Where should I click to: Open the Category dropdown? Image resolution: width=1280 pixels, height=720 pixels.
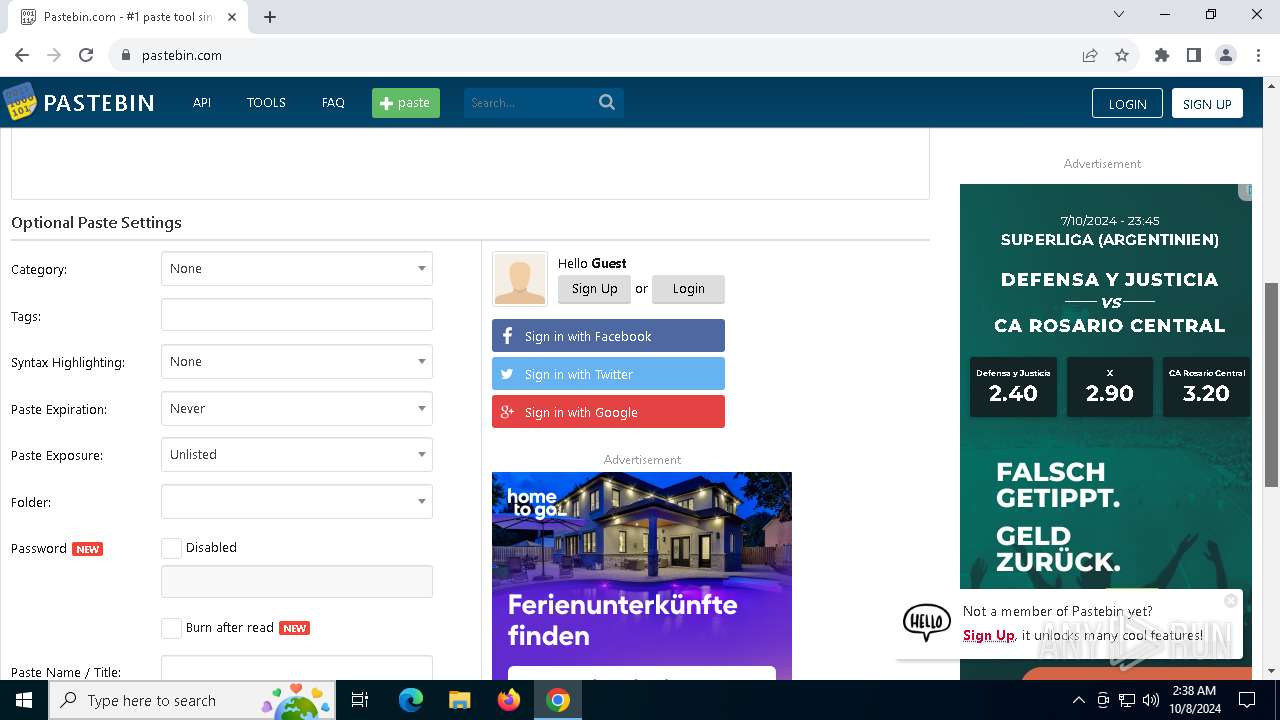coord(297,269)
